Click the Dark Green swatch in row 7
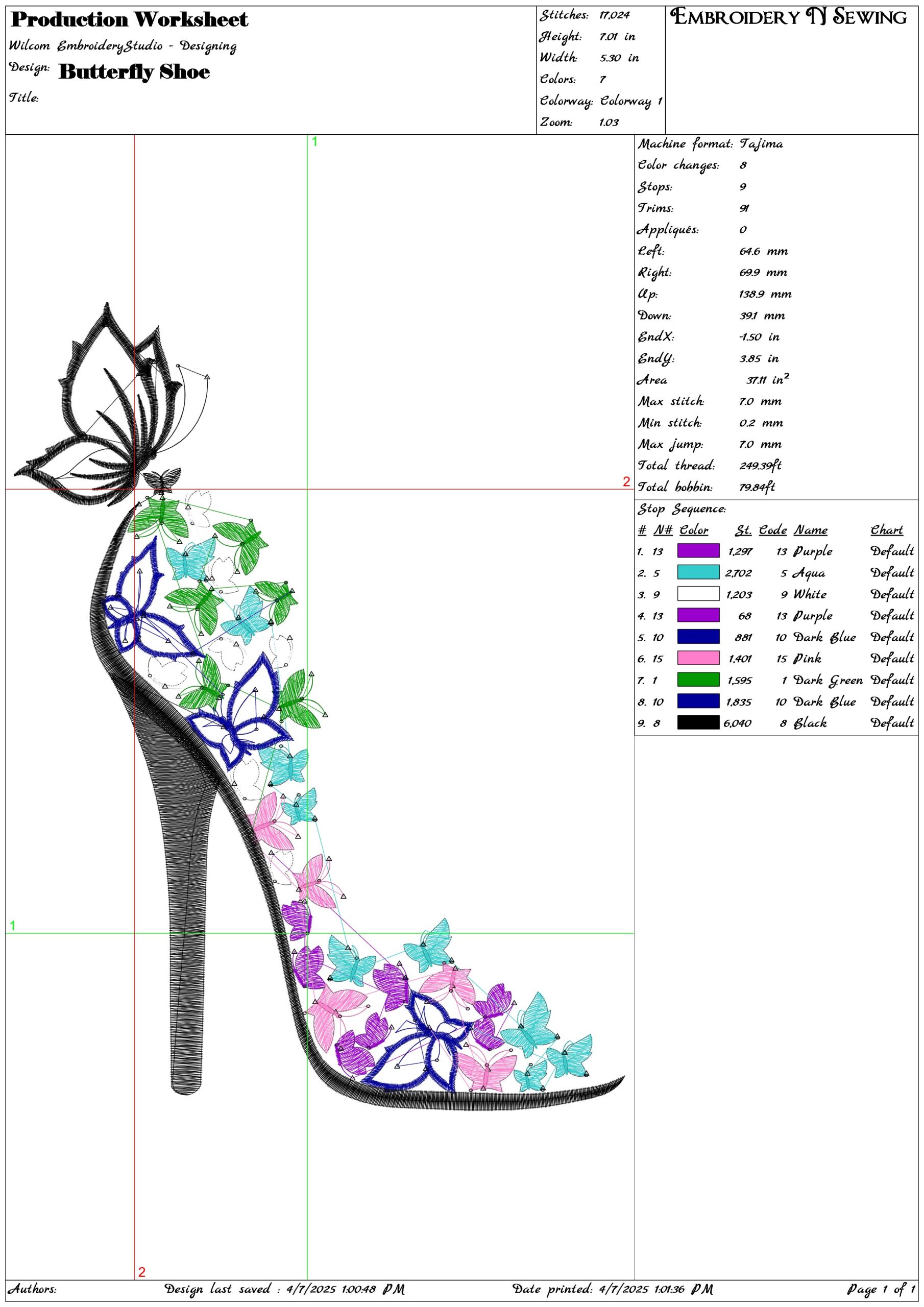The width and height of the screenshot is (924, 1307). pos(698,679)
